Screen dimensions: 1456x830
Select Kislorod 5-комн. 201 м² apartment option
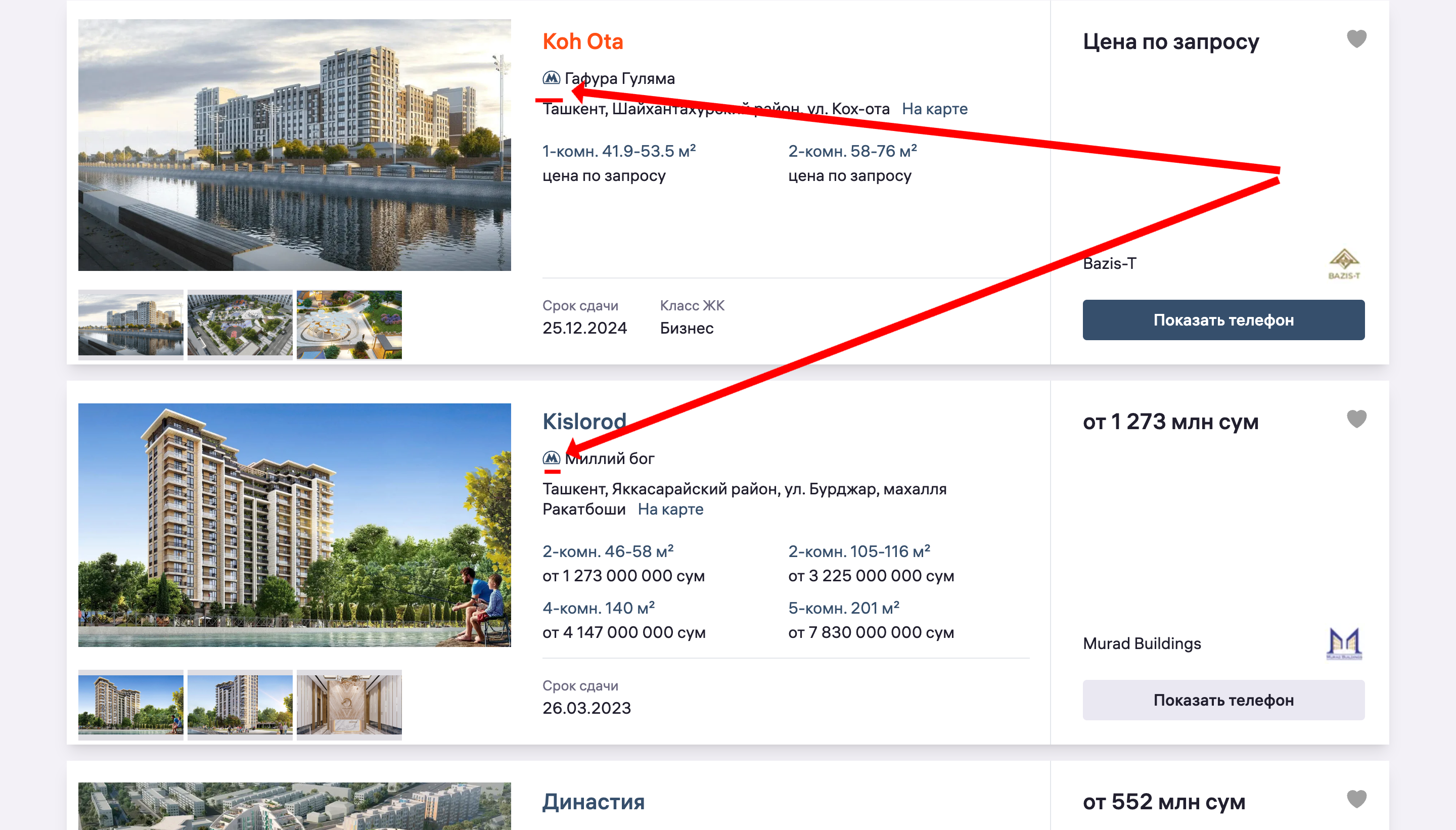click(844, 608)
